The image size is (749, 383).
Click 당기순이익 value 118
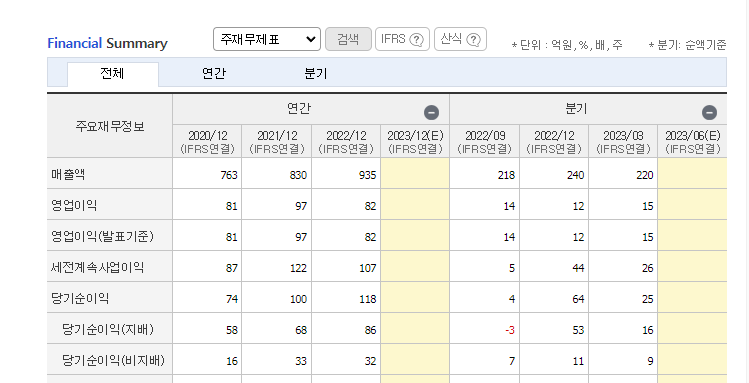click(x=367, y=299)
